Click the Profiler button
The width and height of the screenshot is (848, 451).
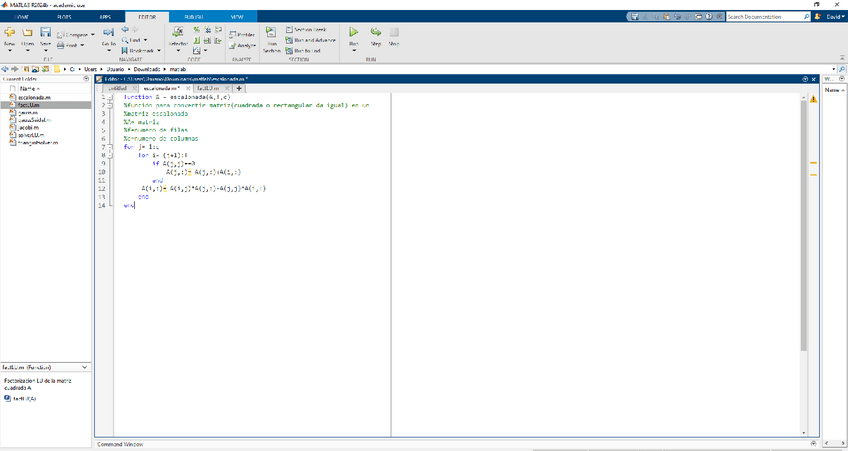(x=241, y=34)
